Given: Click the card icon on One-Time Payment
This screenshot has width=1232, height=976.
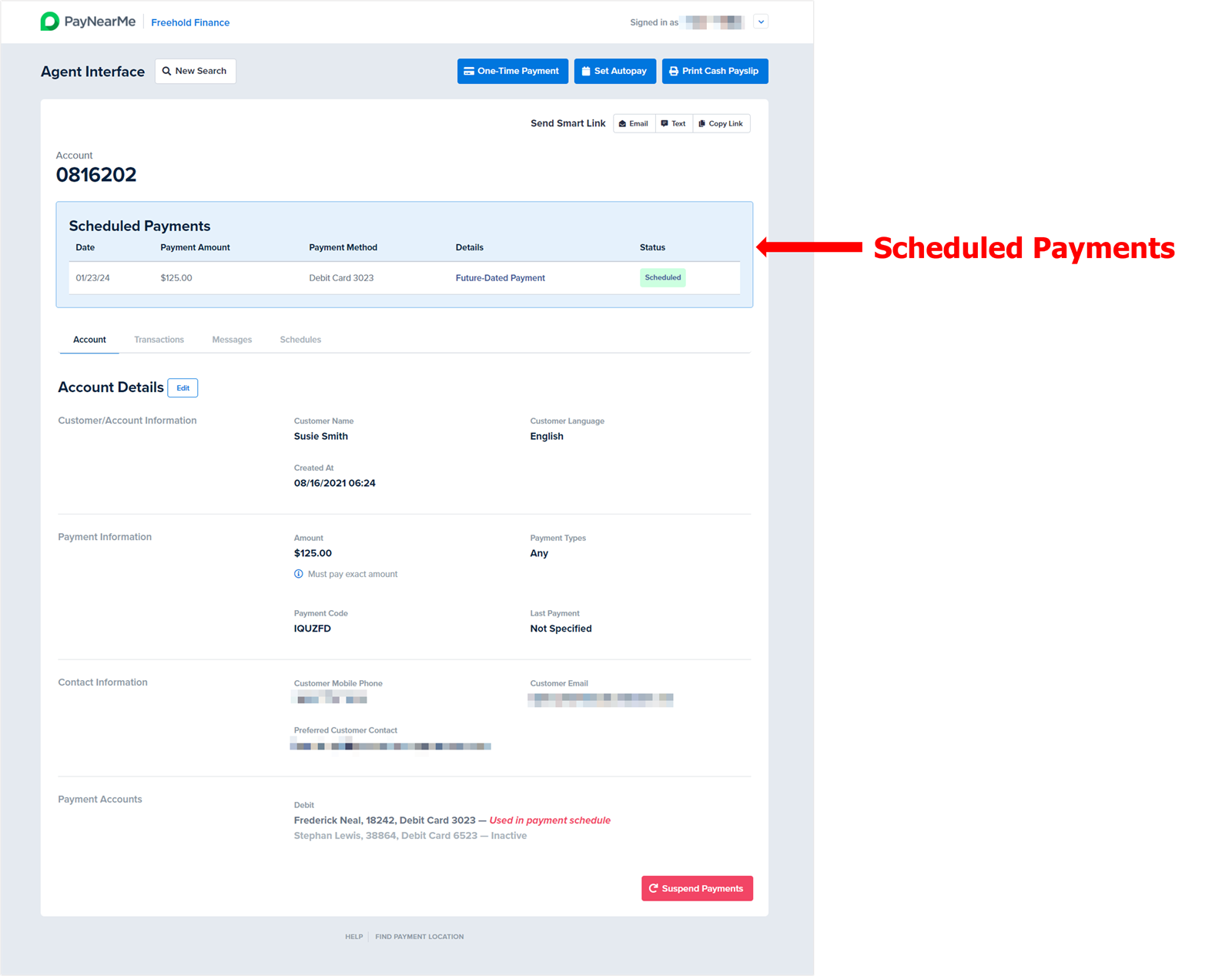Looking at the screenshot, I should click(x=469, y=71).
